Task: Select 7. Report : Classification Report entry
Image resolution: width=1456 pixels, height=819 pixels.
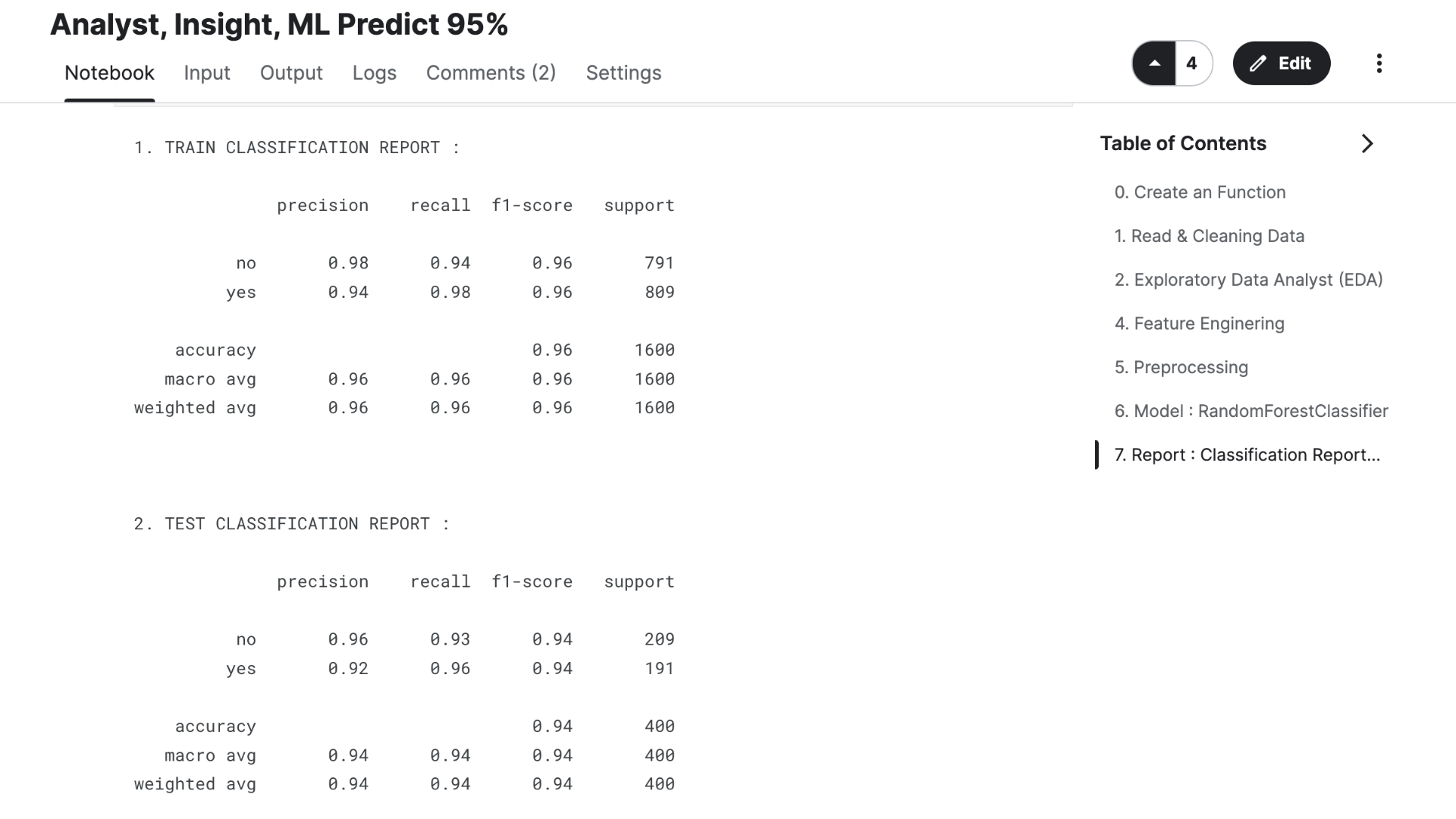Action: click(1247, 455)
